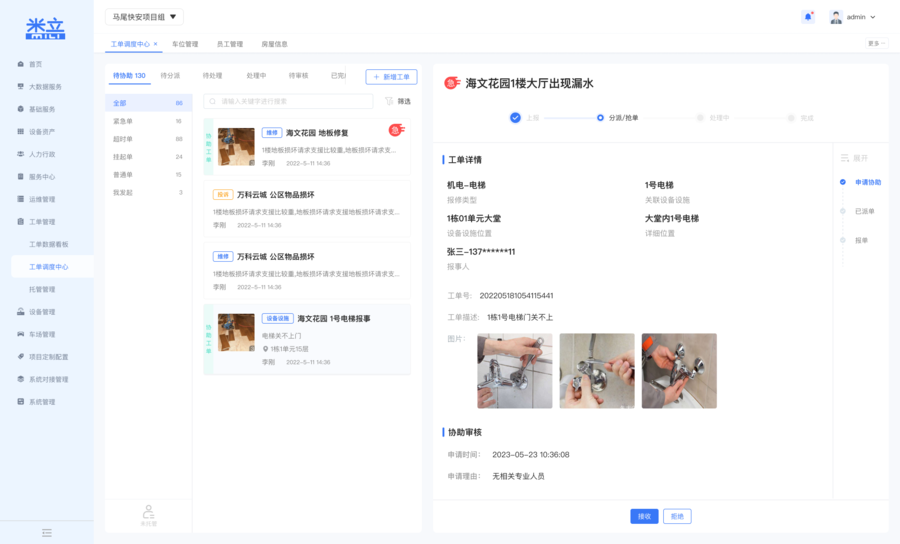Click the keyword search input field
Viewport: 900px width, 544px height.
coord(288,102)
